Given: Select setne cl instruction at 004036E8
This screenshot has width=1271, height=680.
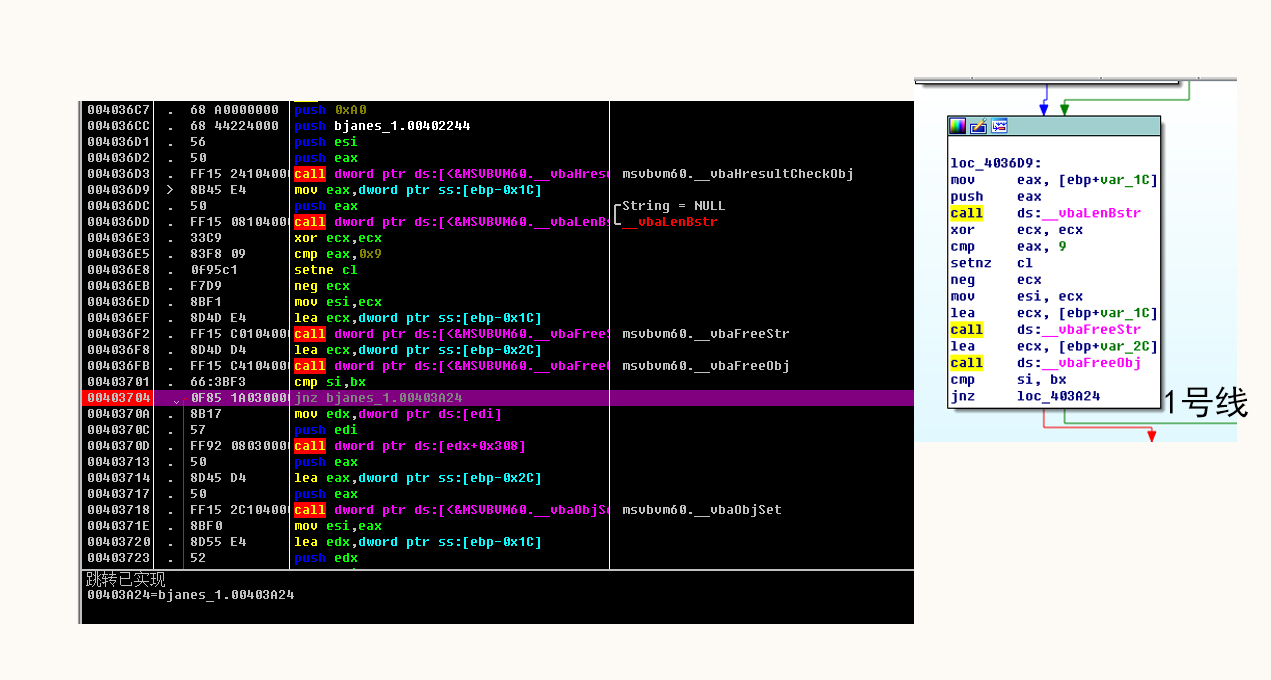Looking at the screenshot, I should (x=326, y=270).
